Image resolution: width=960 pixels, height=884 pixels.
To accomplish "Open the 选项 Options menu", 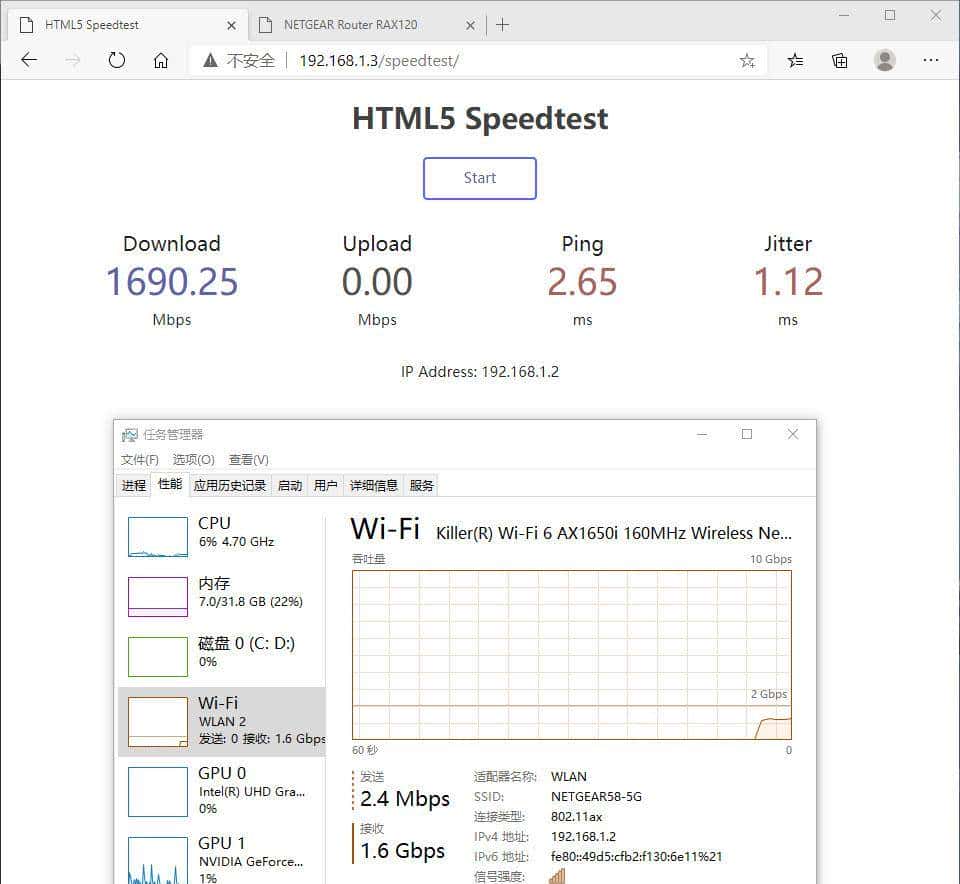I will pyautogui.click(x=192, y=459).
